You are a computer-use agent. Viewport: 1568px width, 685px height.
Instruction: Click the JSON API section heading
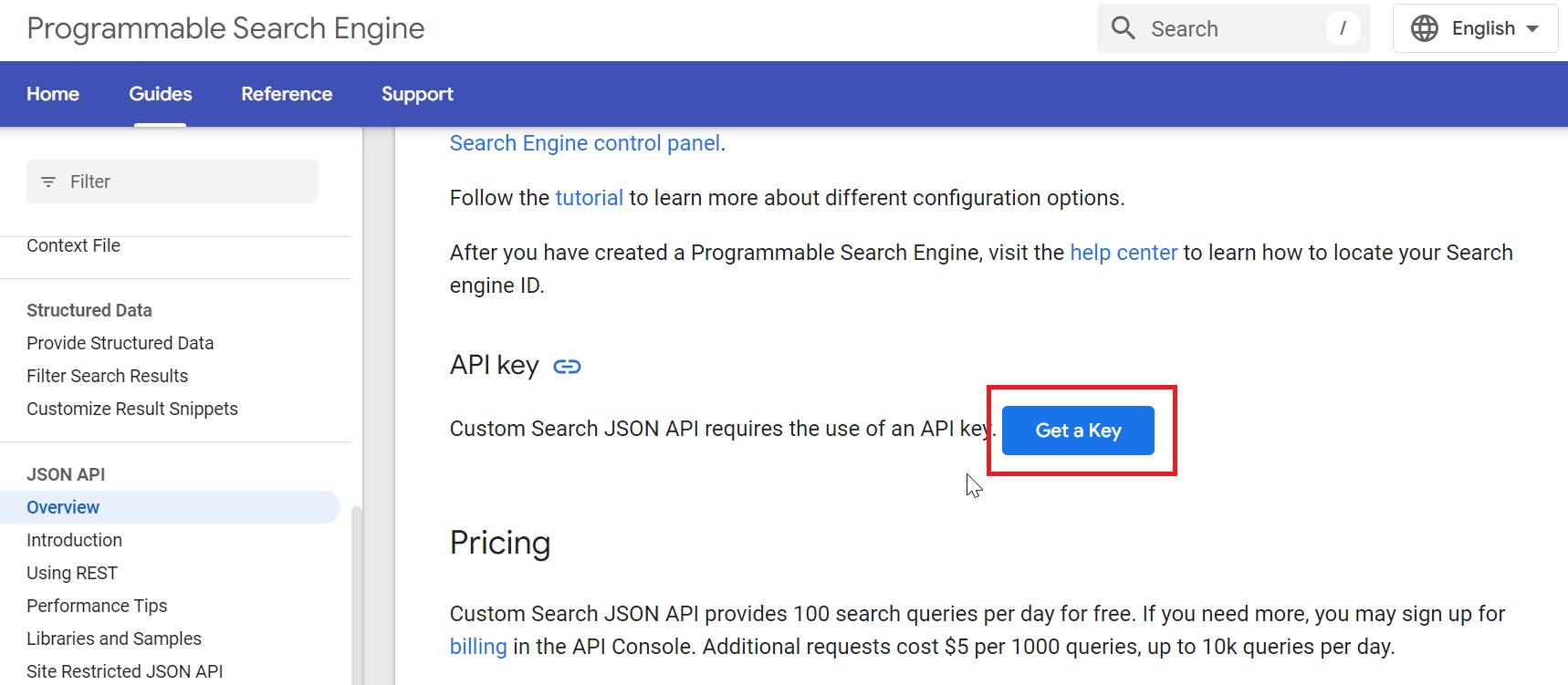coord(66,474)
